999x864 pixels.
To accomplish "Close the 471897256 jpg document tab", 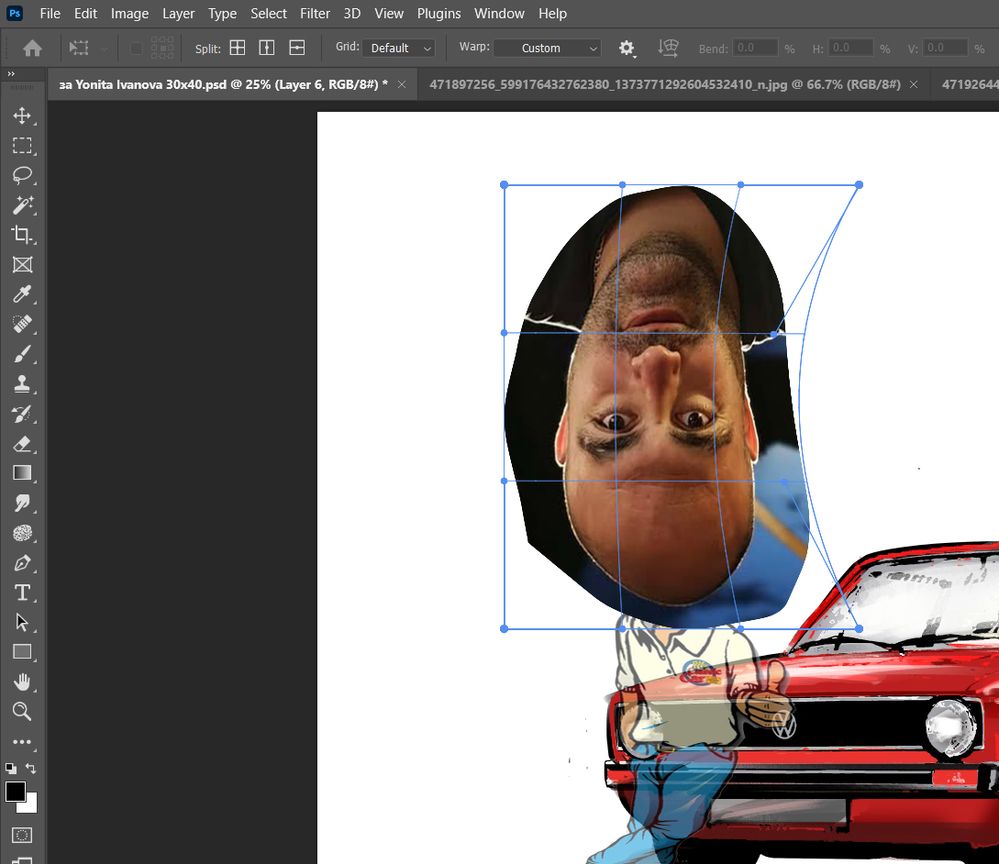I will tap(914, 85).
